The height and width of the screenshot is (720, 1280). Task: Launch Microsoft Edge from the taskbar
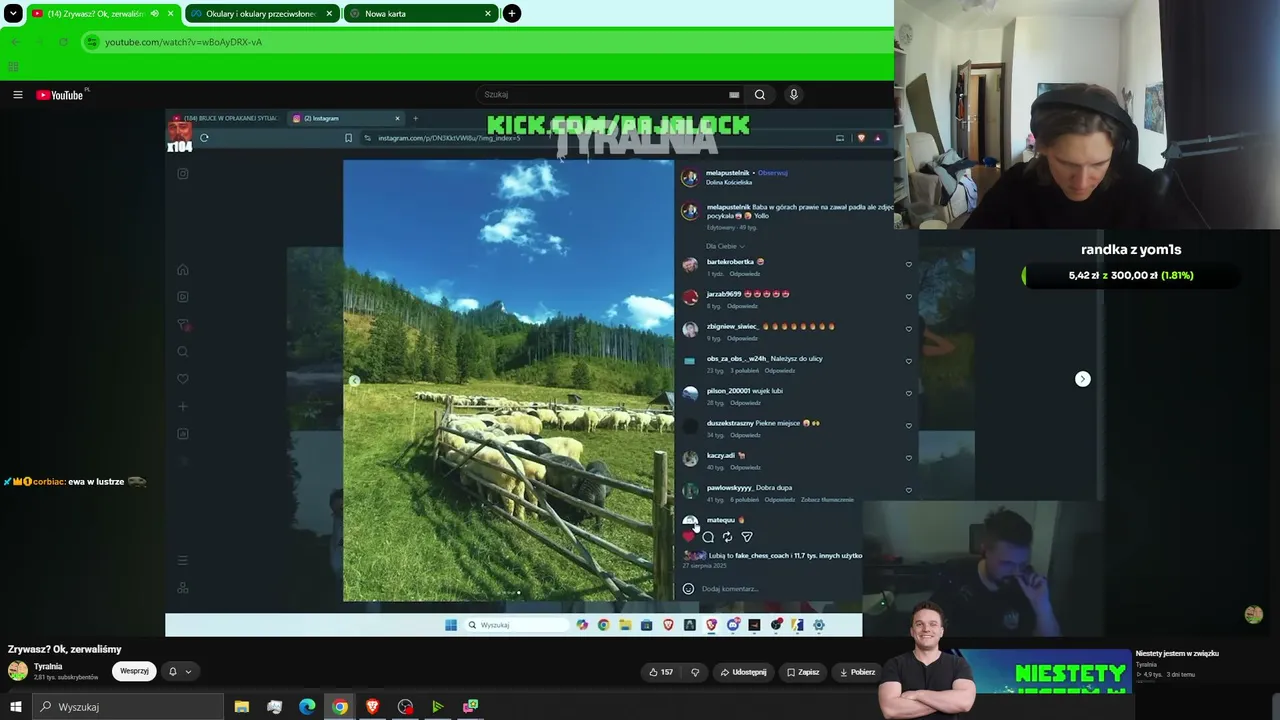[307, 707]
